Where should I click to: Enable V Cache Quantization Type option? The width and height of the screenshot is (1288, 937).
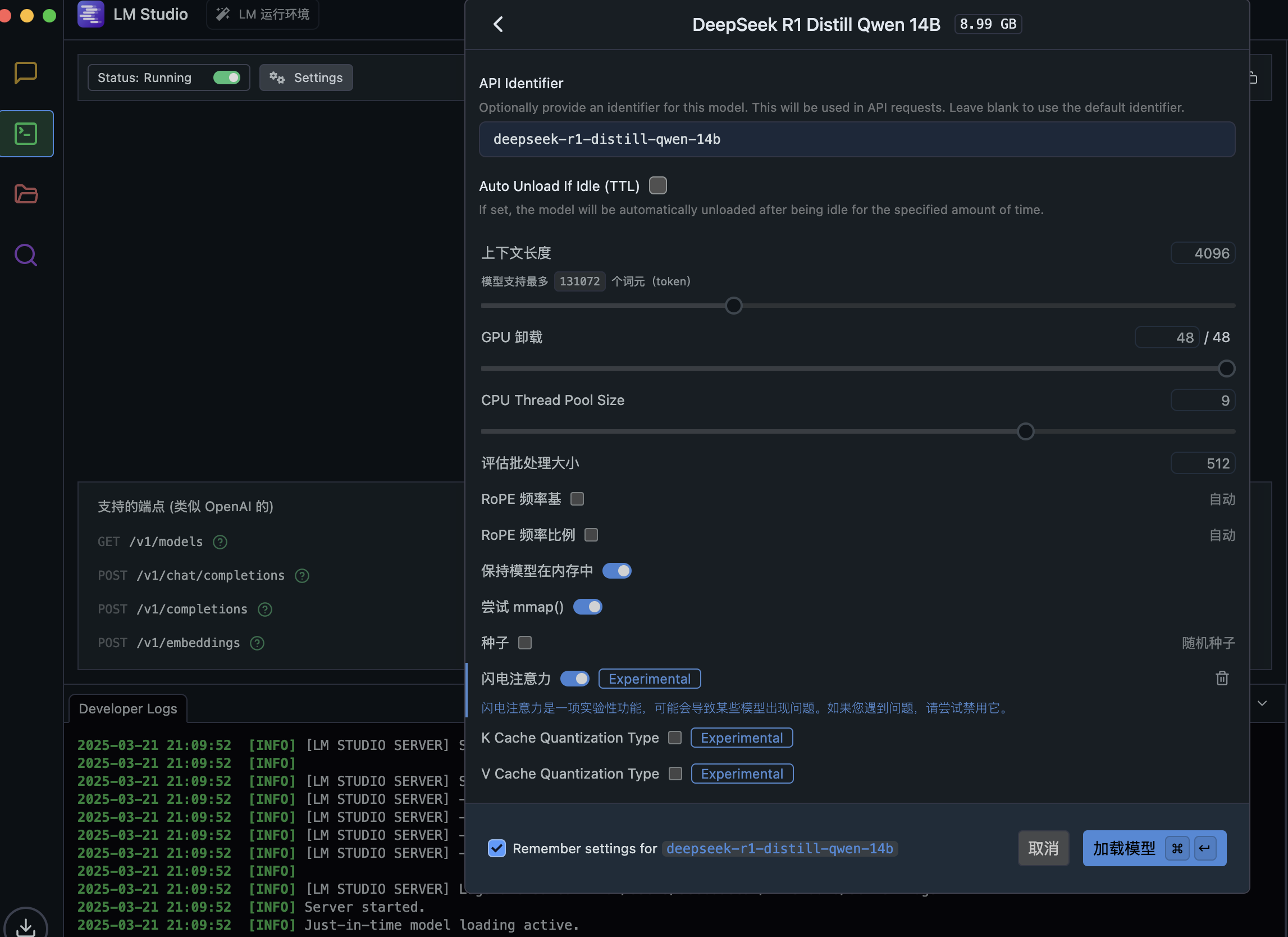tap(675, 774)
